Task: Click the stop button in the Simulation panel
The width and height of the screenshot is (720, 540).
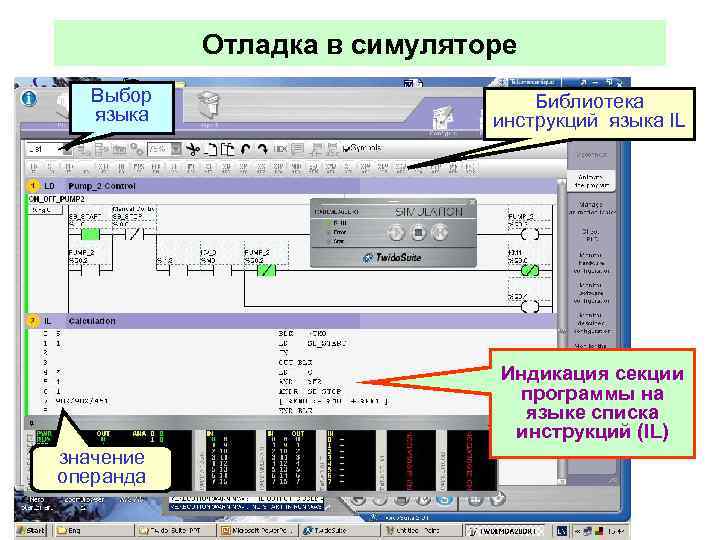Action: pos(418,233)
